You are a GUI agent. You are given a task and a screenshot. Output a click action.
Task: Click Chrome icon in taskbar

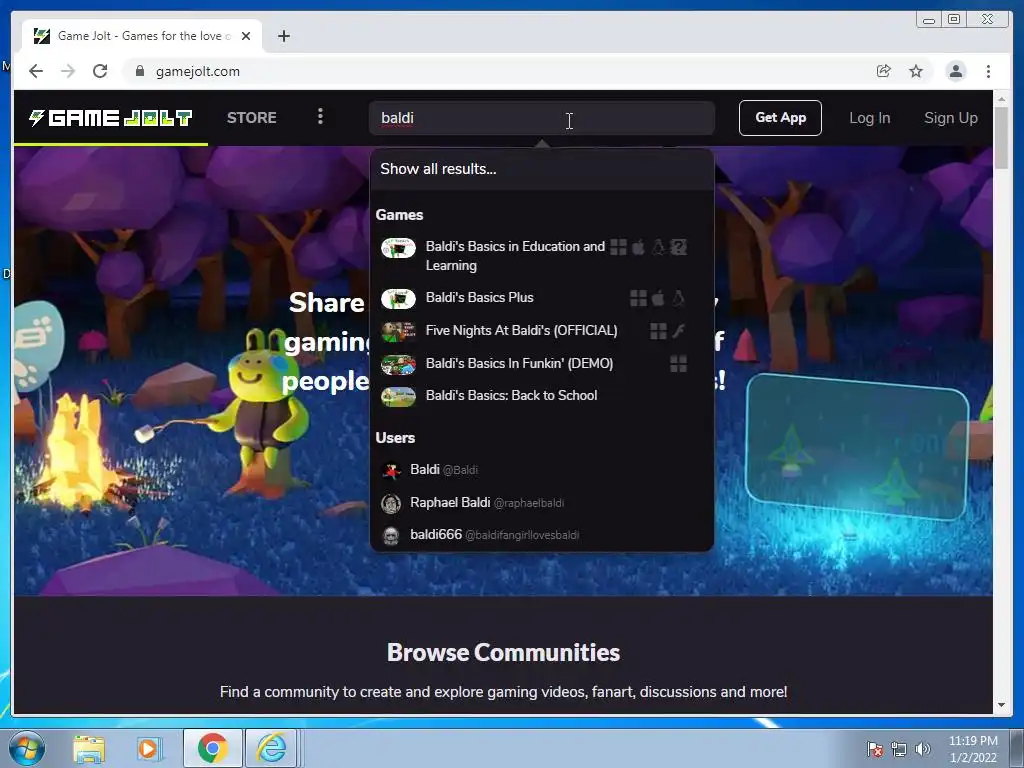tap(212, 748)
